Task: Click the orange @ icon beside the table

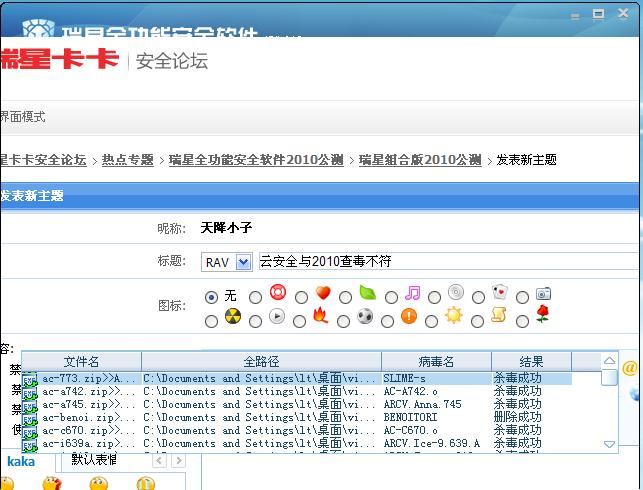Action: point(629,368)
